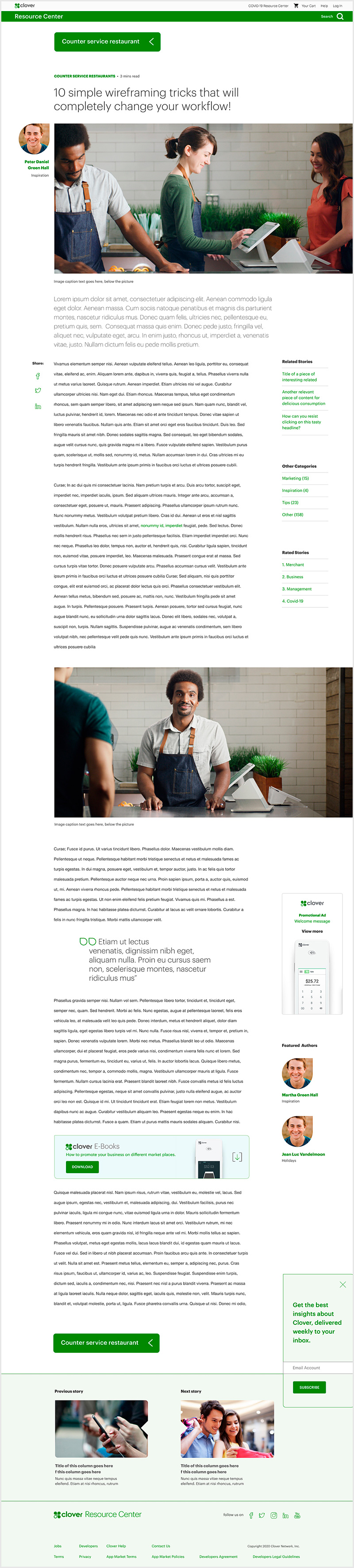Share article via Twitter icon in sidebar
This screenshot has width=354, height=1568.
[x=38, y=390]
